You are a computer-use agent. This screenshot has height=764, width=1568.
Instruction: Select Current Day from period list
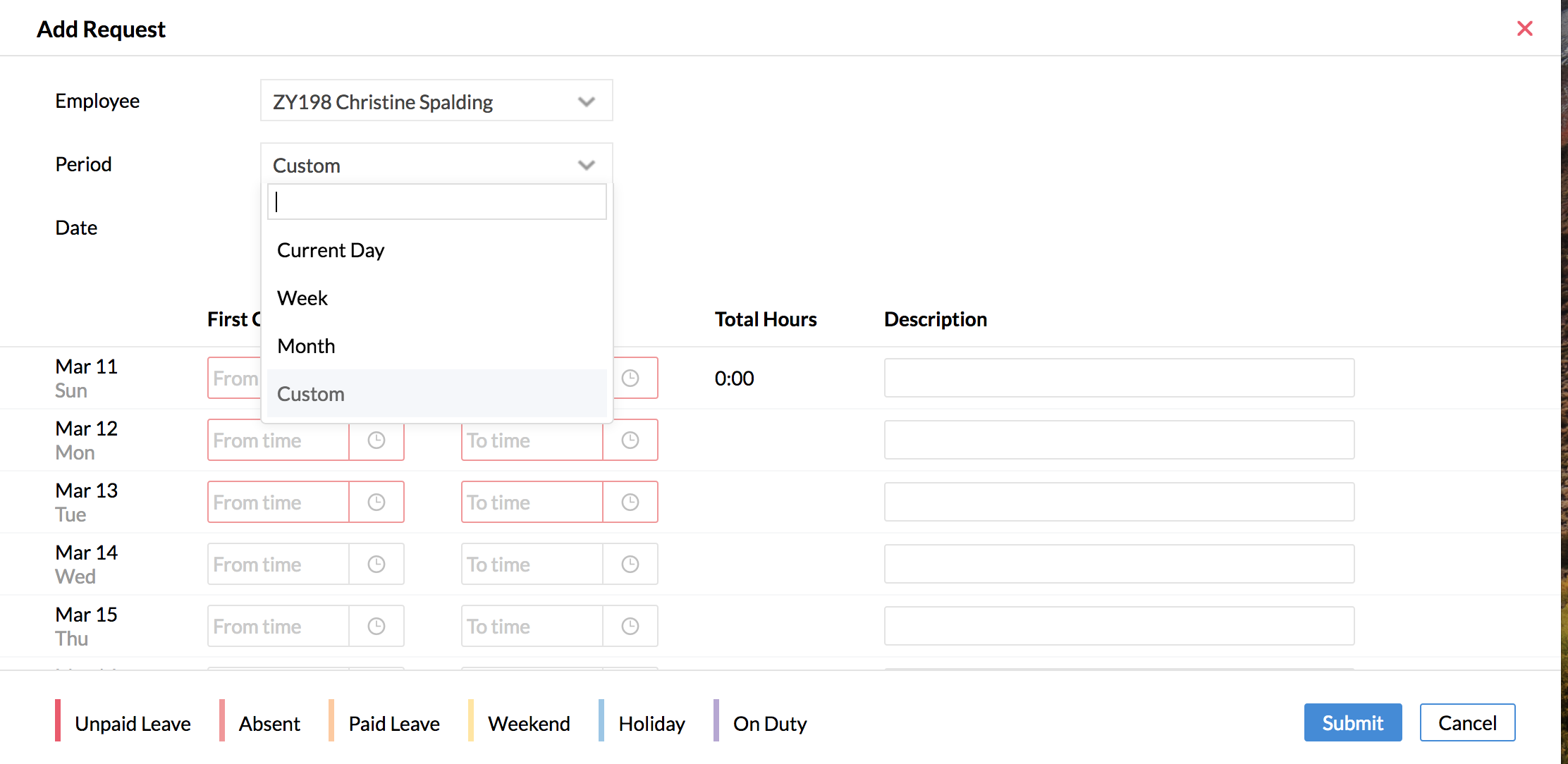click(331, 250)
